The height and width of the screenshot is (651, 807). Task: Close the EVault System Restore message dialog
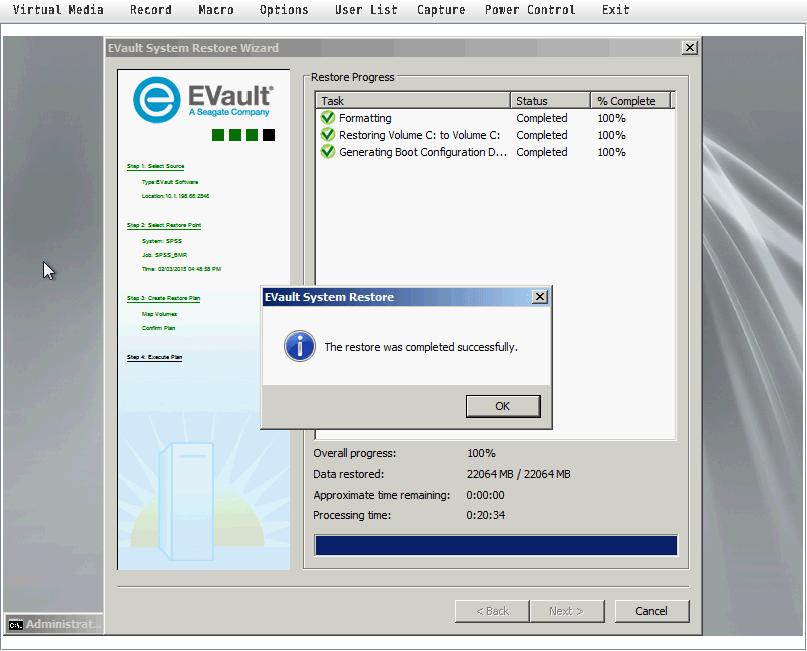tap(539, 296)
